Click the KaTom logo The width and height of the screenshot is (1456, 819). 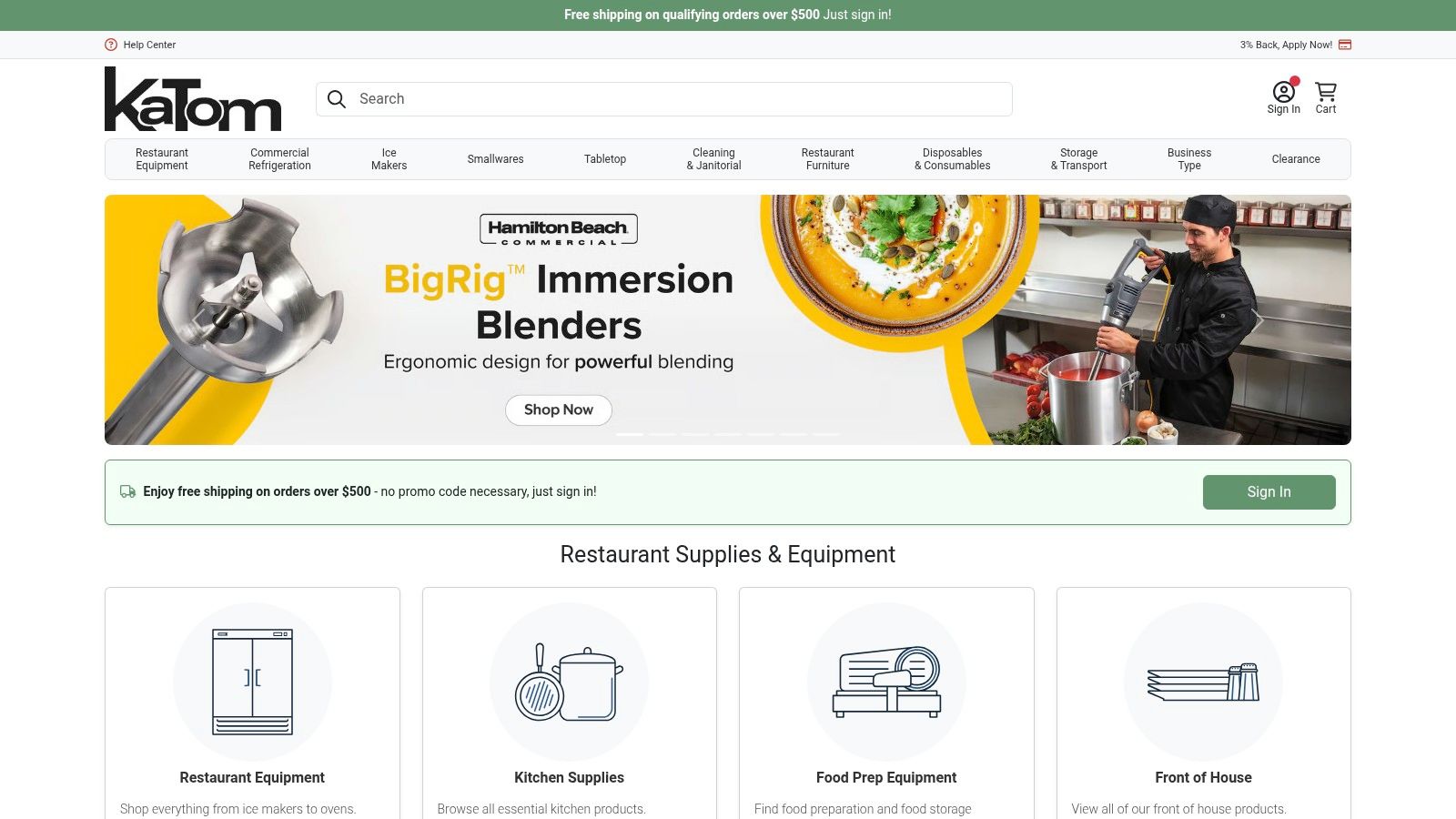click(193, 99)
